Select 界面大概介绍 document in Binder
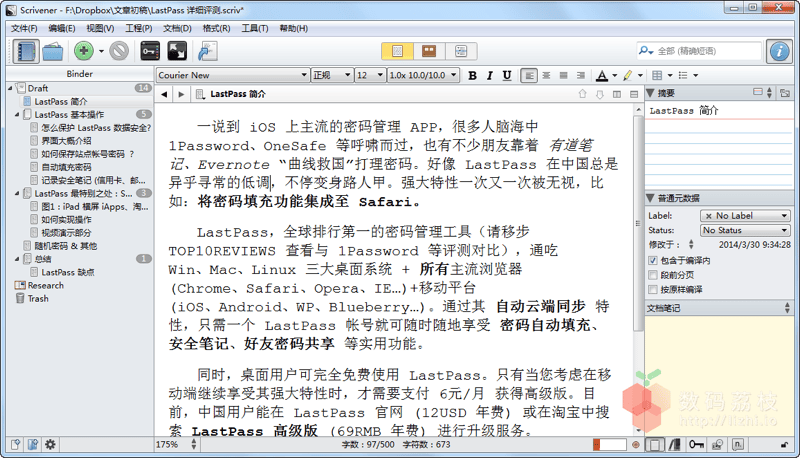The height and width of the screenshot is (458, 800). 66,141
